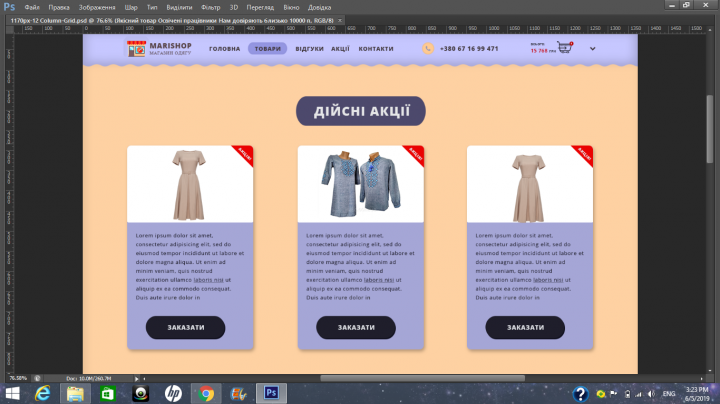Click the cart total 15 768 text
The image size is (720, 404).
540,51
